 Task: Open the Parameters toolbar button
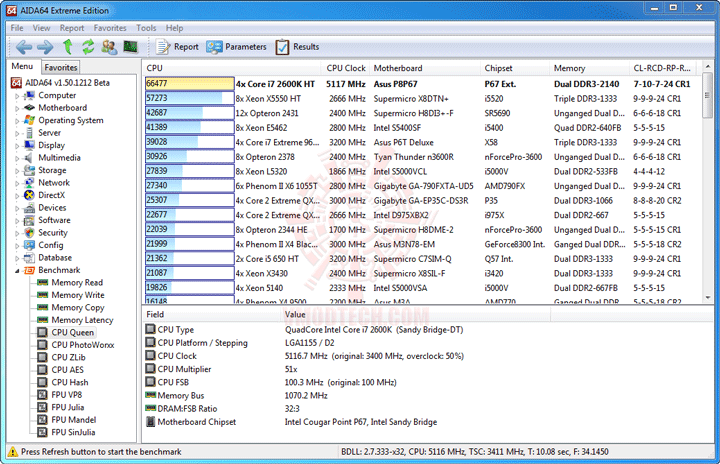pos(236,47)
